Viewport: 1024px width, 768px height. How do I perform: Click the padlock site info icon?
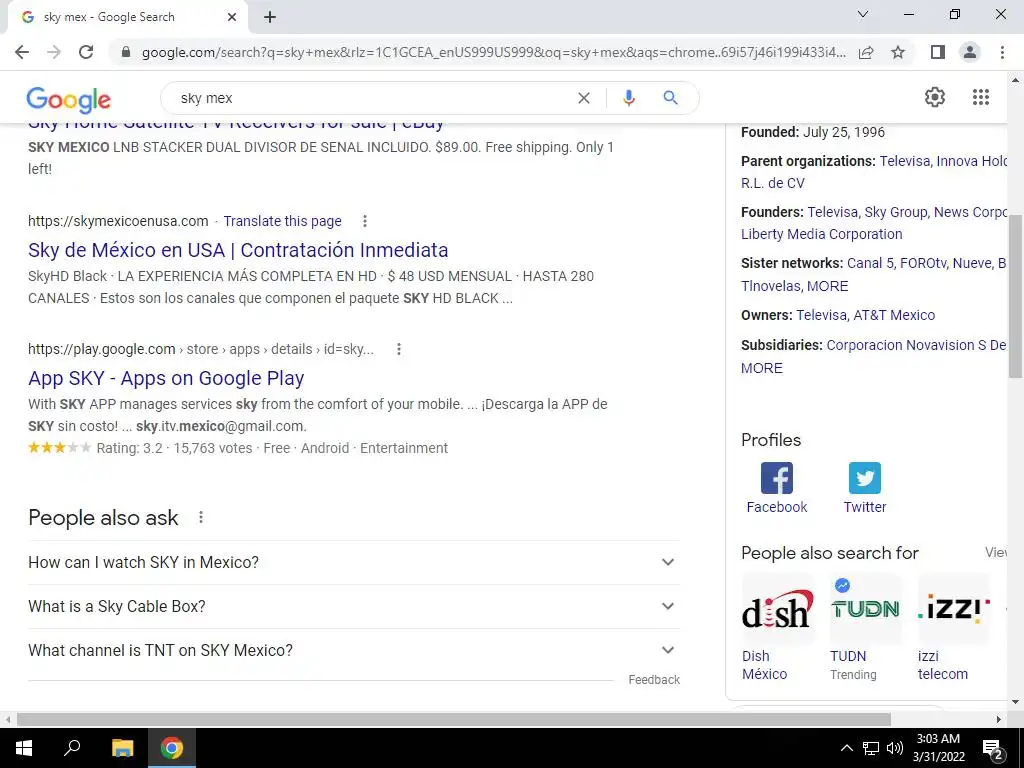pyautogui.click(x=126, y=52)
